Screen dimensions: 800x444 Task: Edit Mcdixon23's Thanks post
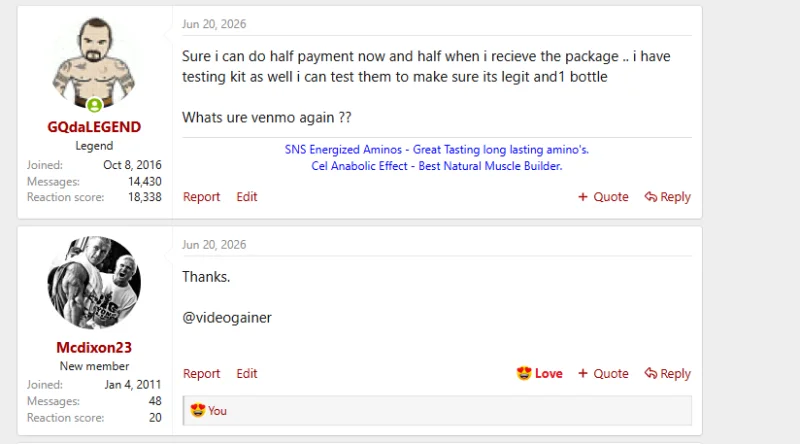pos(247,374)
